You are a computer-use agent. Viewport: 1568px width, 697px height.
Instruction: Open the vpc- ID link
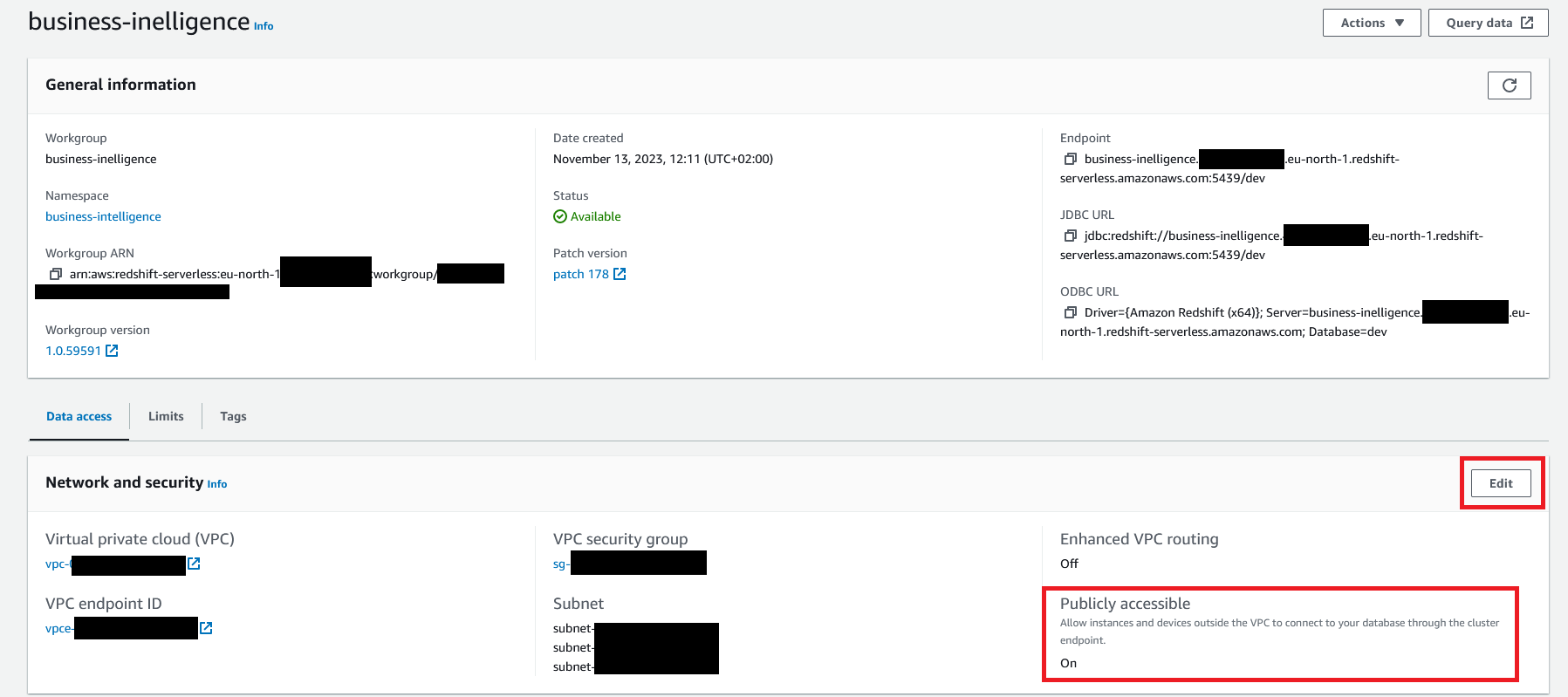pyautogui.click(x=58, y=564)
